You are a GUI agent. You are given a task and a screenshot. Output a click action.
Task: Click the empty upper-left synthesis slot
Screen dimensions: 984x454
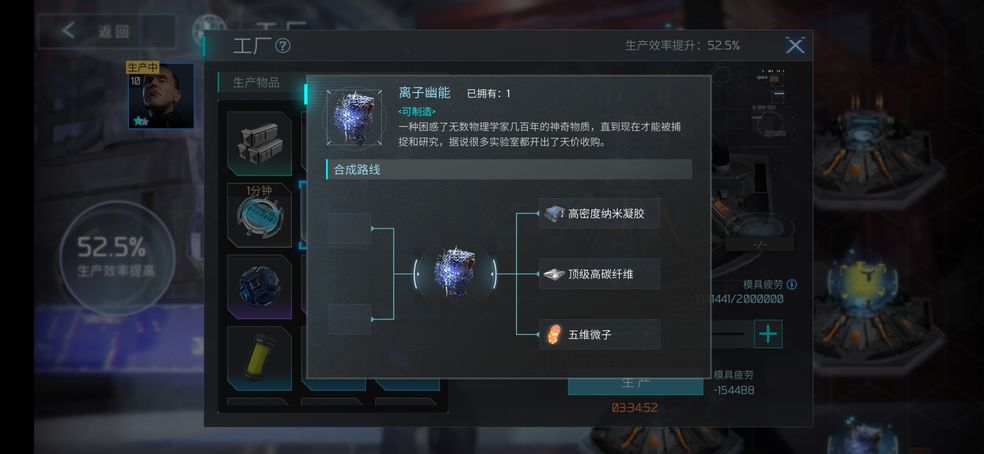350,229
